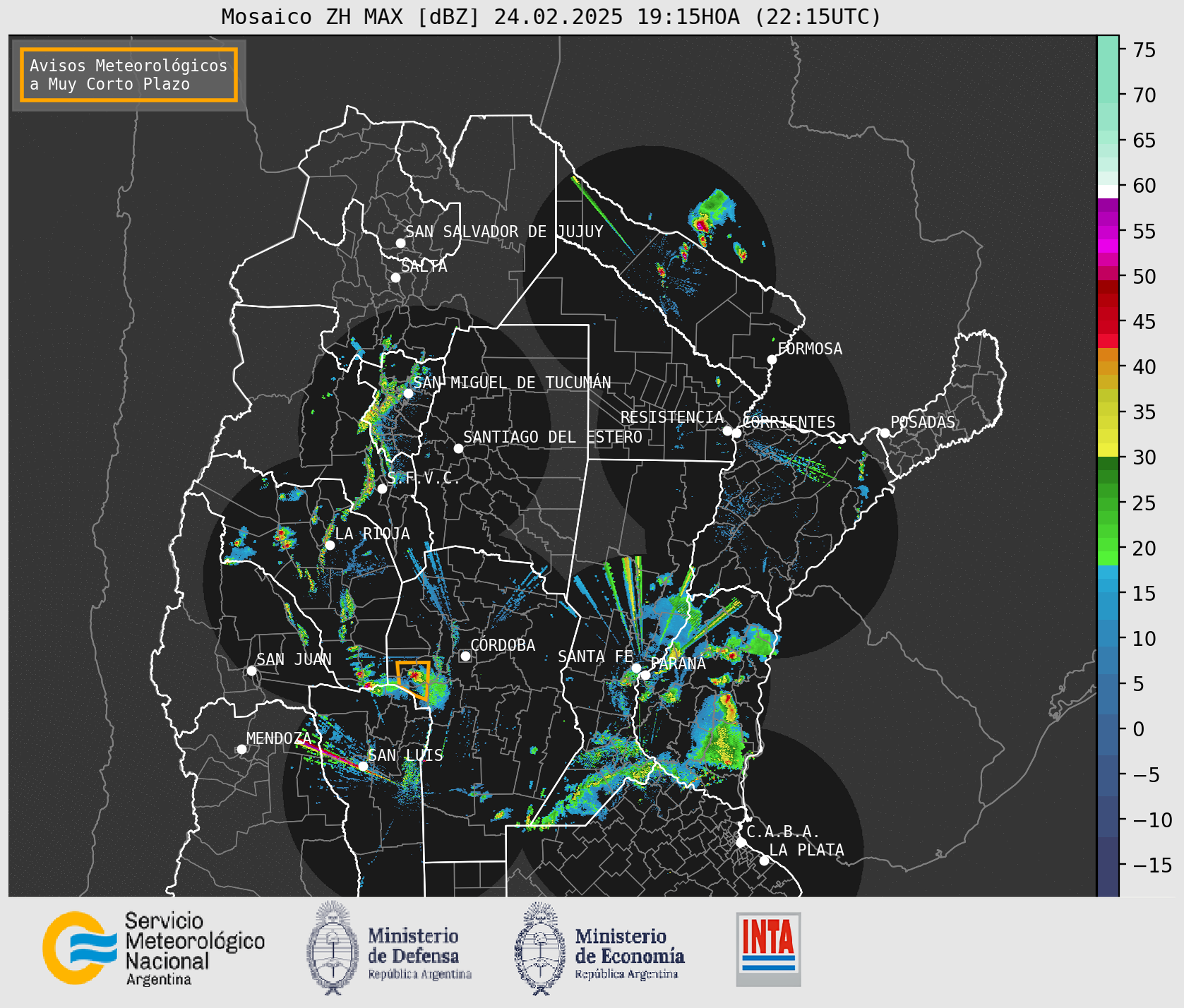Screen dimensions: 1184x1008
Task: Click the Ministerio de Defensa crest
Action: [333, 948]
